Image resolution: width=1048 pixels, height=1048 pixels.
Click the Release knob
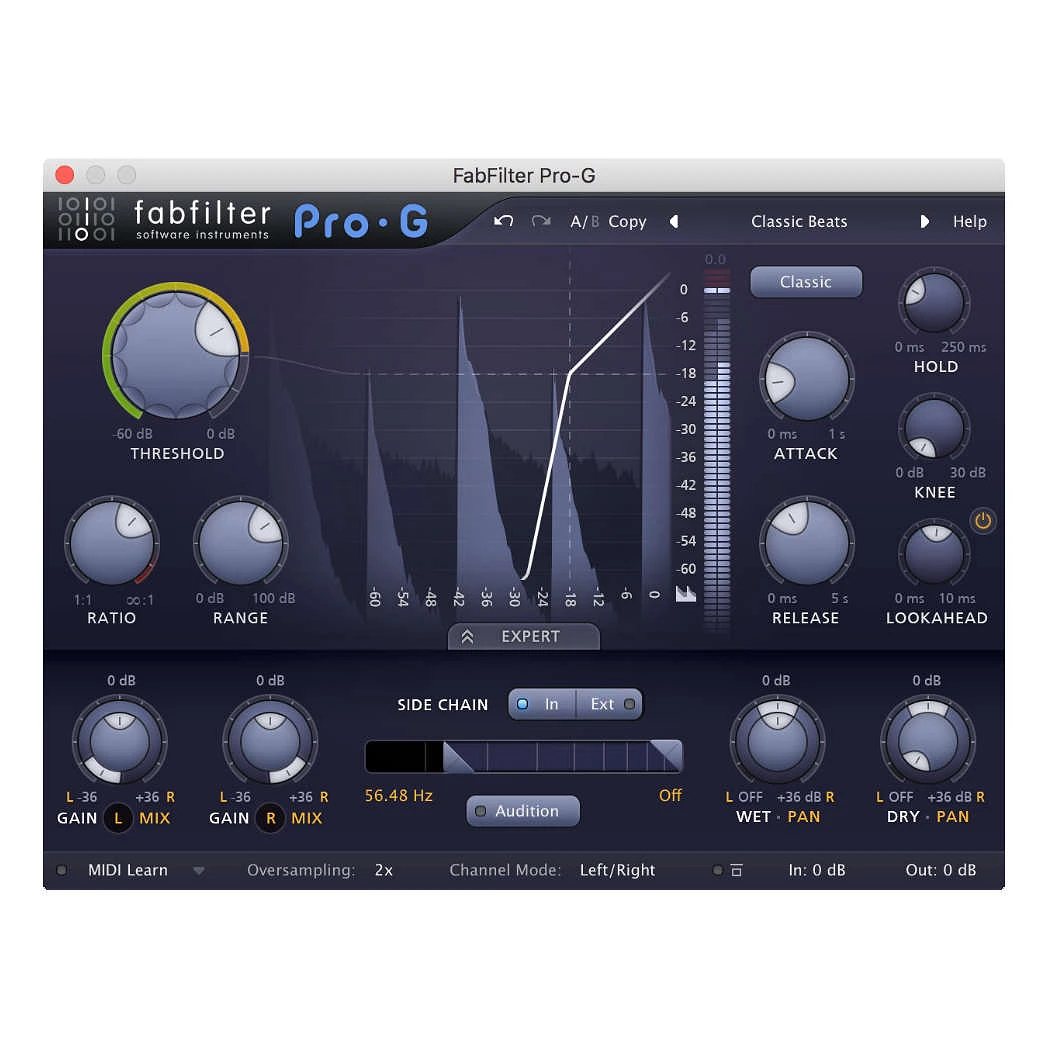pos(807,543)
